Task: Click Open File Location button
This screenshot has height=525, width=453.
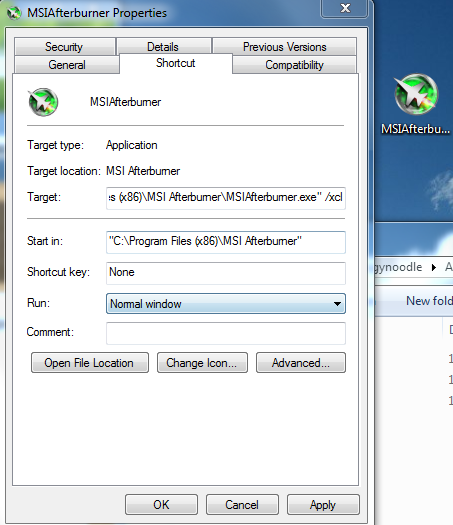Action: [90, 363]
